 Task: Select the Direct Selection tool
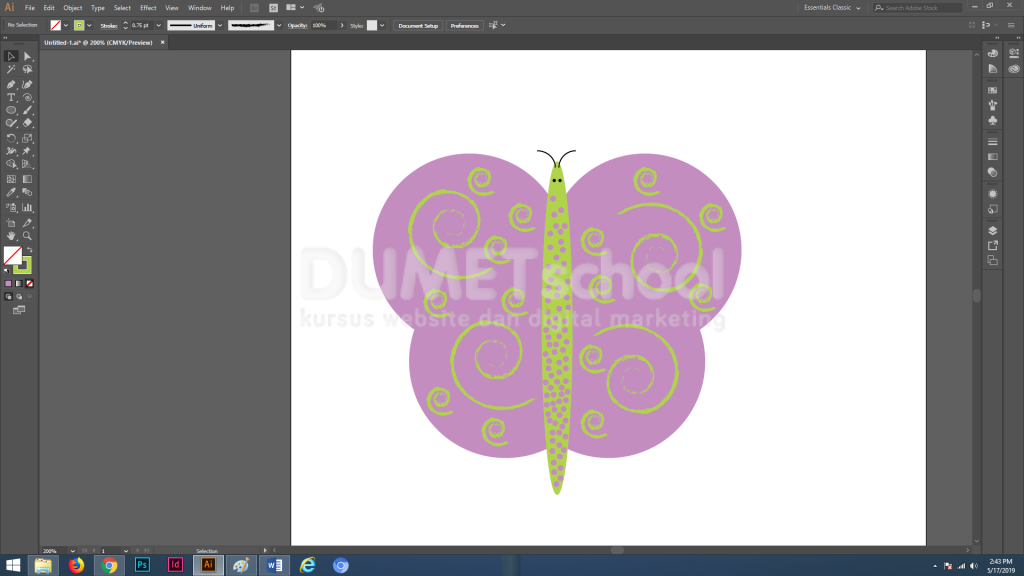pos(27,56)
